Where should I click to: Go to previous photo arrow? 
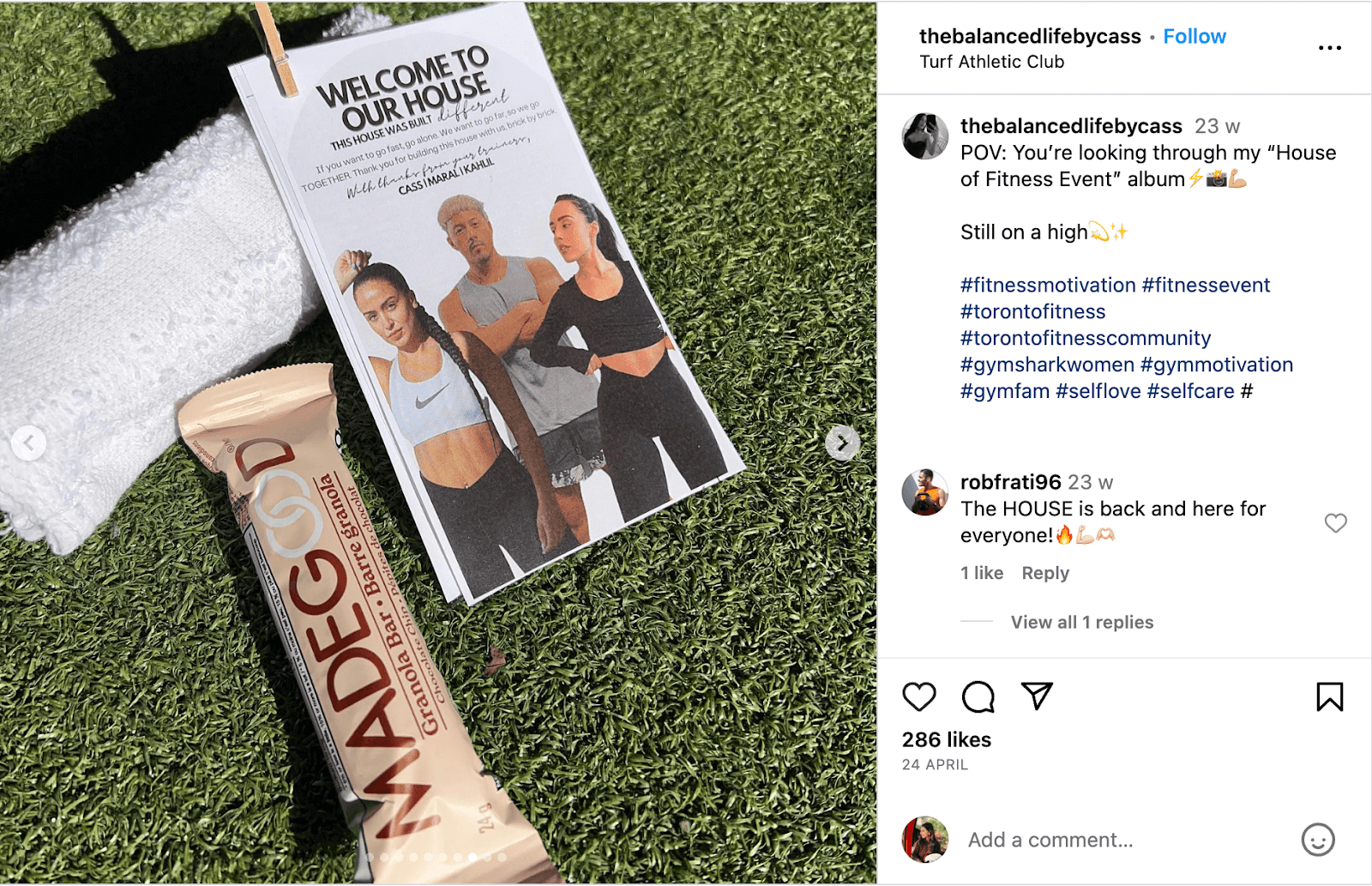(29, 443)
